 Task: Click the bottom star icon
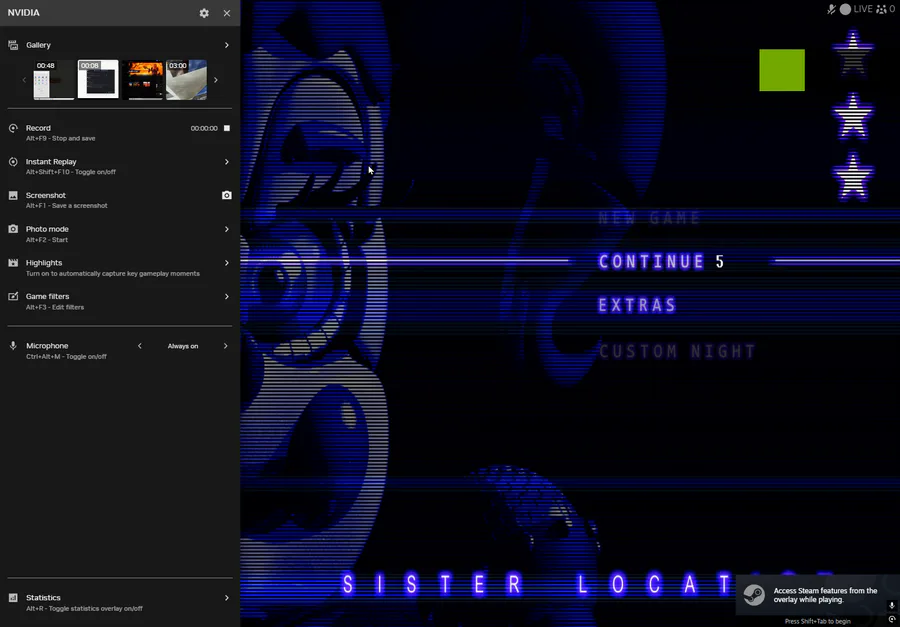(x=853, y=177)
